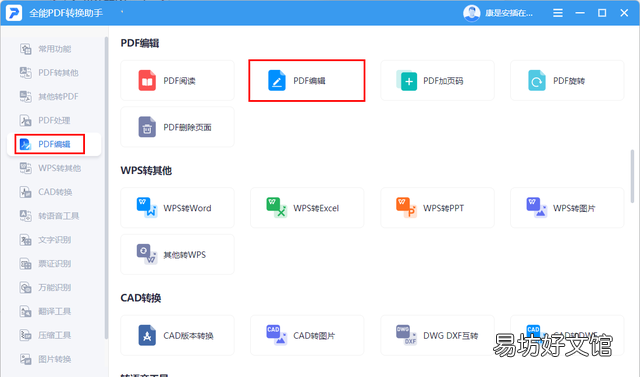The image size is (640, 377).
Task: Click the sidebar vertical scrollbar
Action: [106, 188]
